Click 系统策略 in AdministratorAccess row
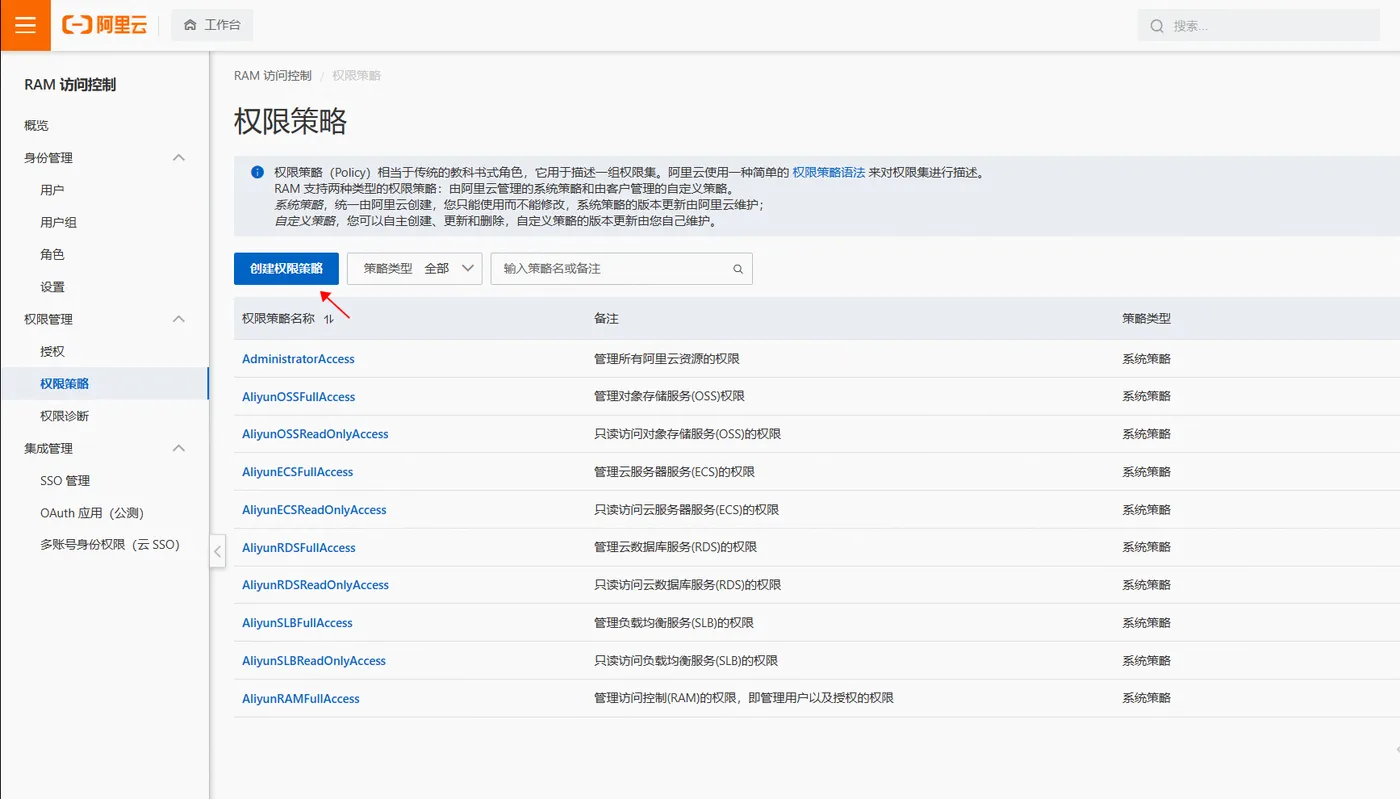The width and height of the screenshot is (1400, 799). (1146, 359)
